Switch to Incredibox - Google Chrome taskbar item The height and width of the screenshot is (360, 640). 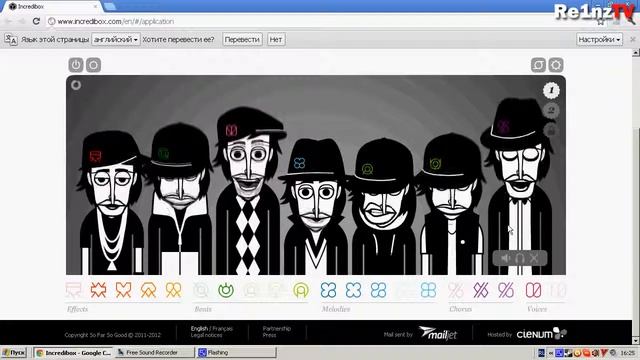[73, 353]
